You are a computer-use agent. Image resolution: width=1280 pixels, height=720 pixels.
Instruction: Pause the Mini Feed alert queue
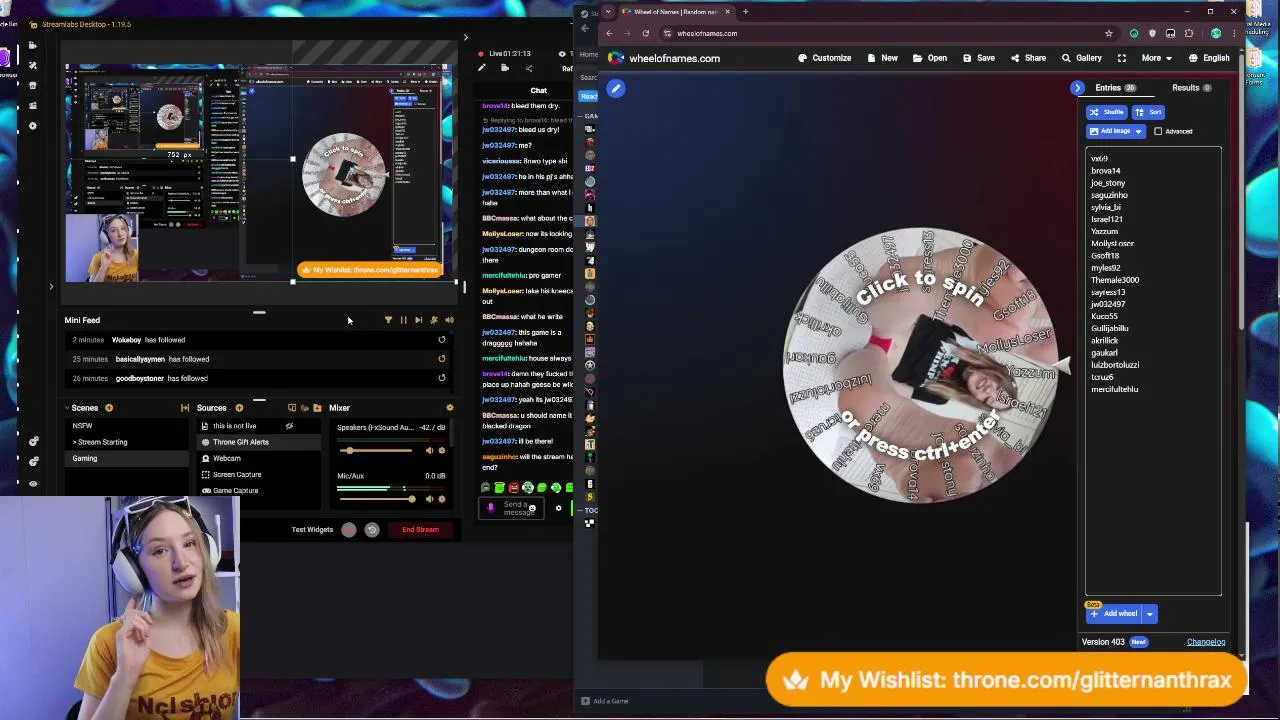pos(403,320)
